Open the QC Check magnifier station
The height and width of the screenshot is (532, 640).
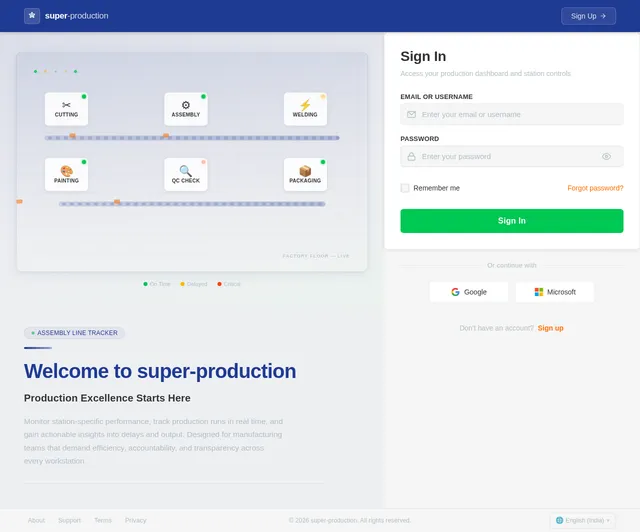click(x=186, y=175)
